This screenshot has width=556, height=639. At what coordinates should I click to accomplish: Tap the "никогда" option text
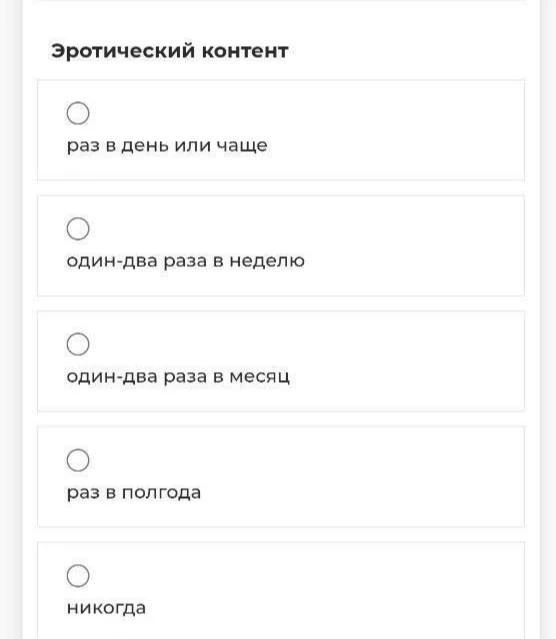[106, 608]
